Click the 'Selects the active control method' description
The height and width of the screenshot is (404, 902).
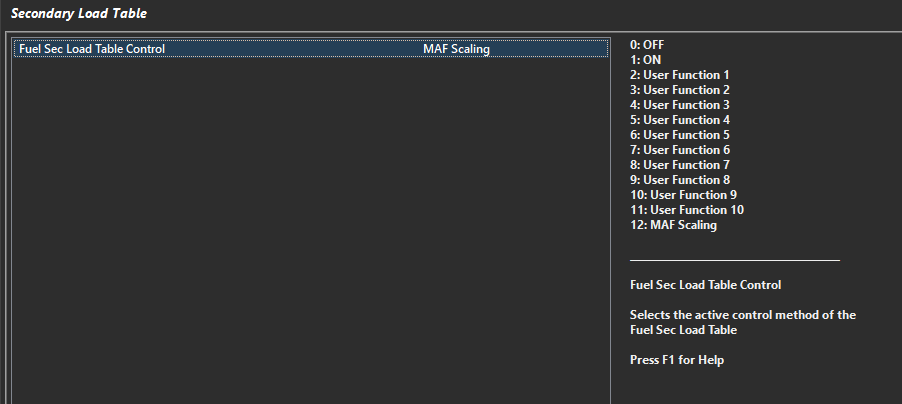point(742,322)
